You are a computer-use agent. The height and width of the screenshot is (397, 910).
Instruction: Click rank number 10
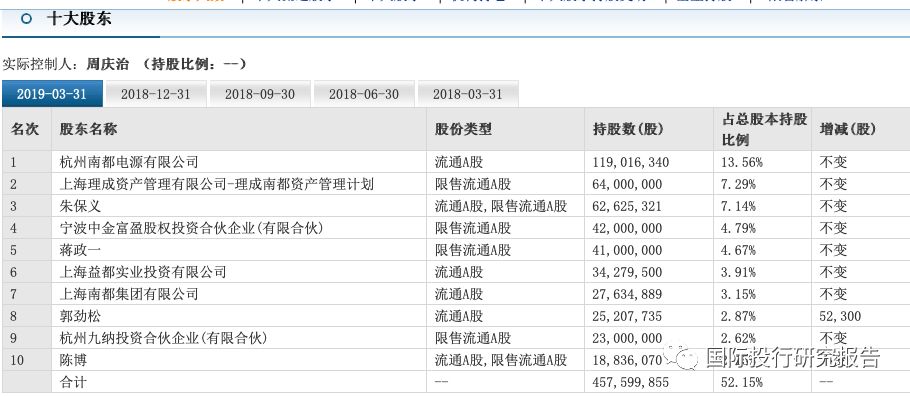17,360
